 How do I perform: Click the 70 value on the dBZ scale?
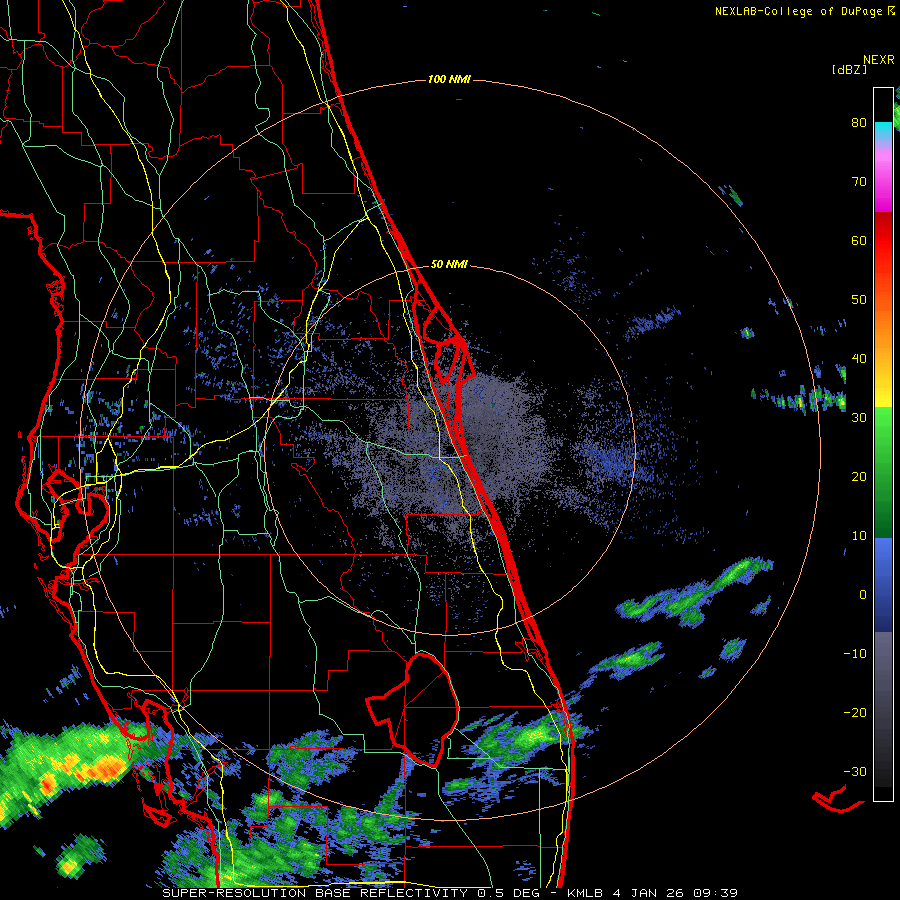pyautogui.click(x=859, y=182)
